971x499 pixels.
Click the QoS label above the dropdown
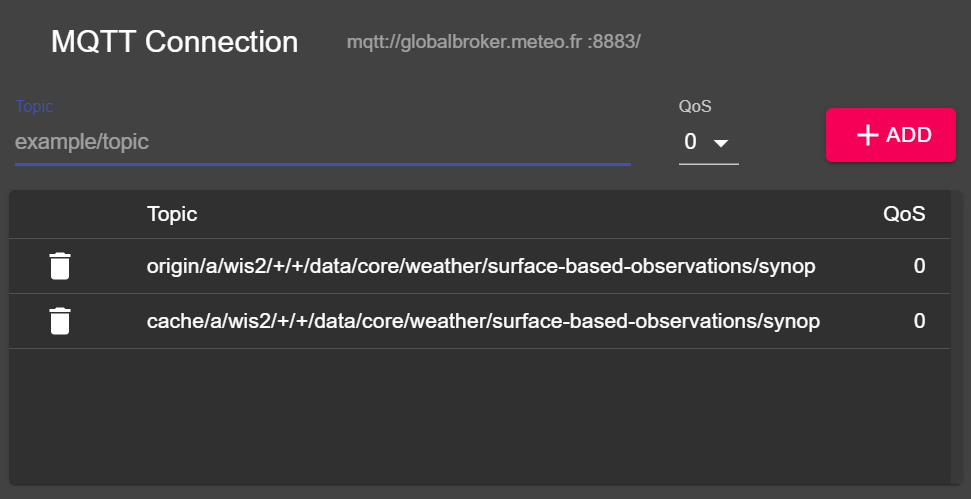(x=695, y=106)
